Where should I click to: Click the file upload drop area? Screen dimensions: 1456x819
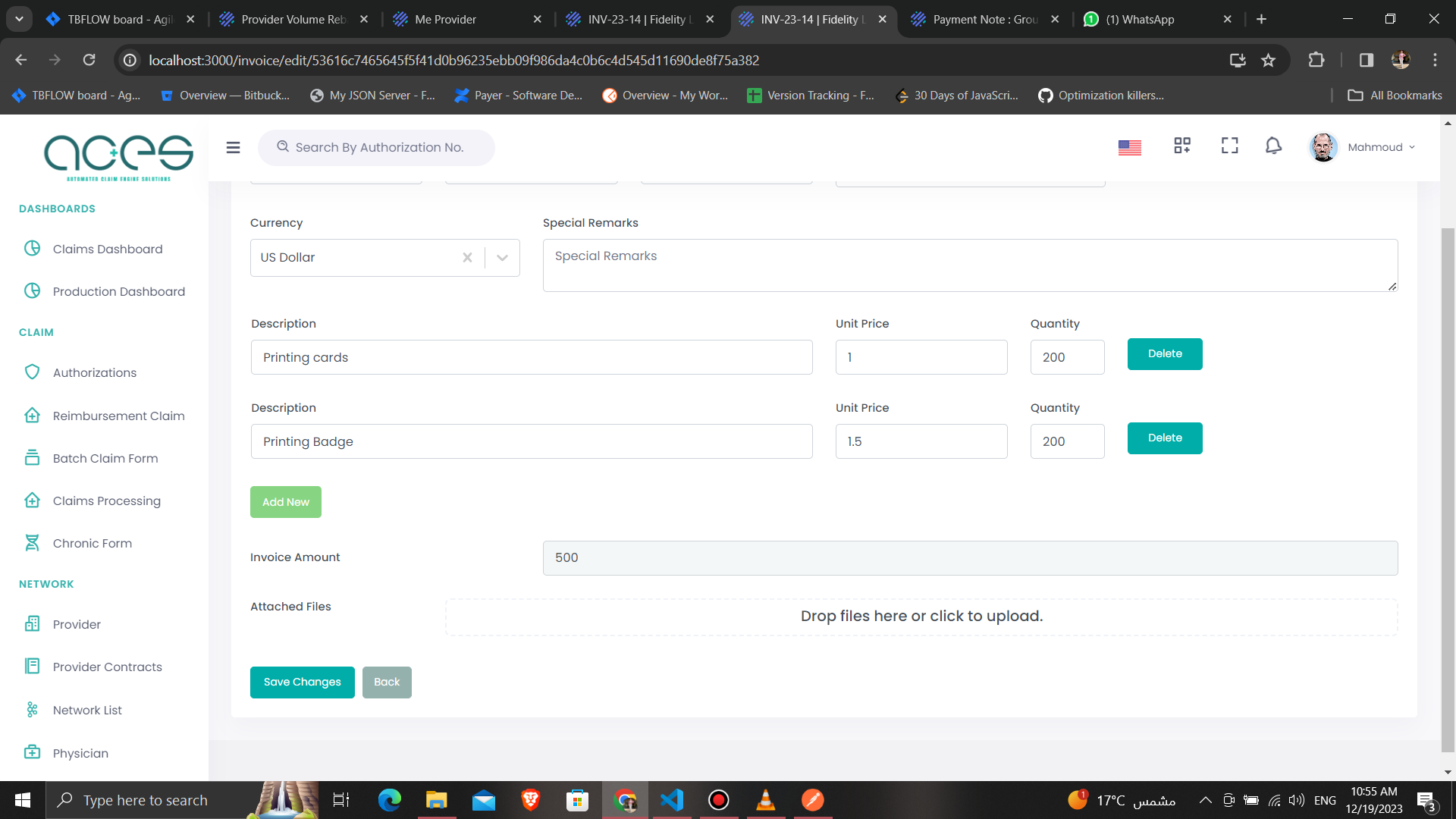(921, 617)
